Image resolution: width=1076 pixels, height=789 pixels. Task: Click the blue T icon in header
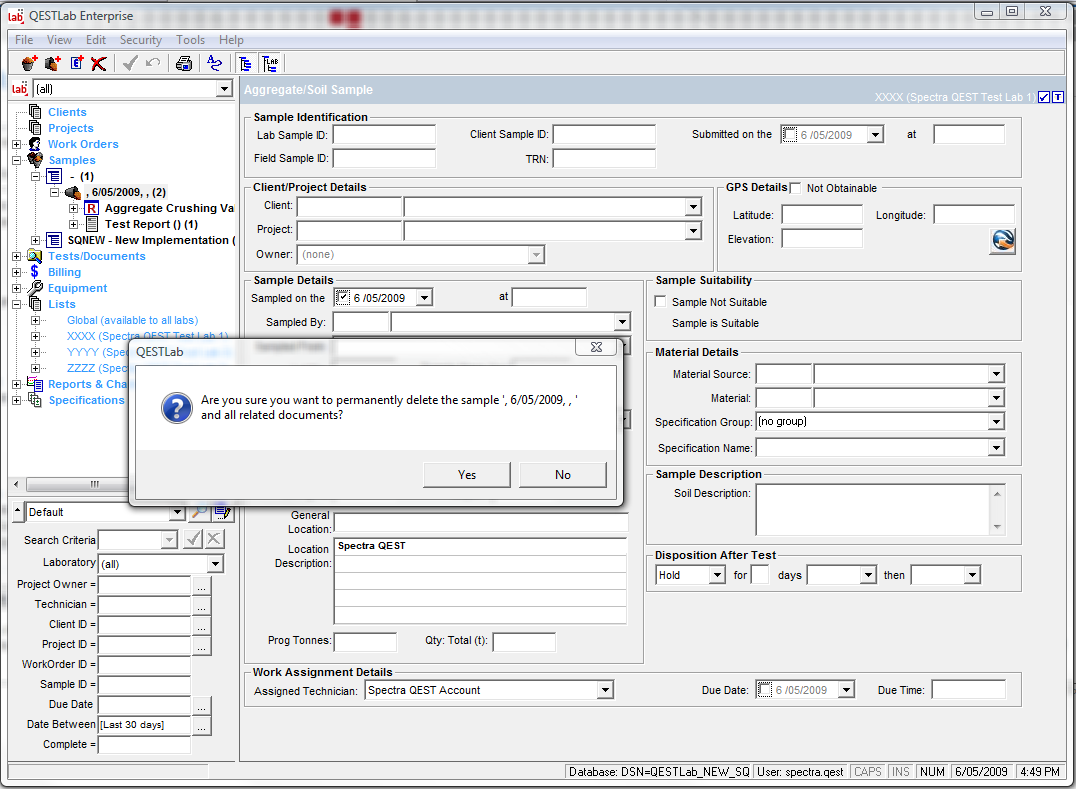[1058, 97]
